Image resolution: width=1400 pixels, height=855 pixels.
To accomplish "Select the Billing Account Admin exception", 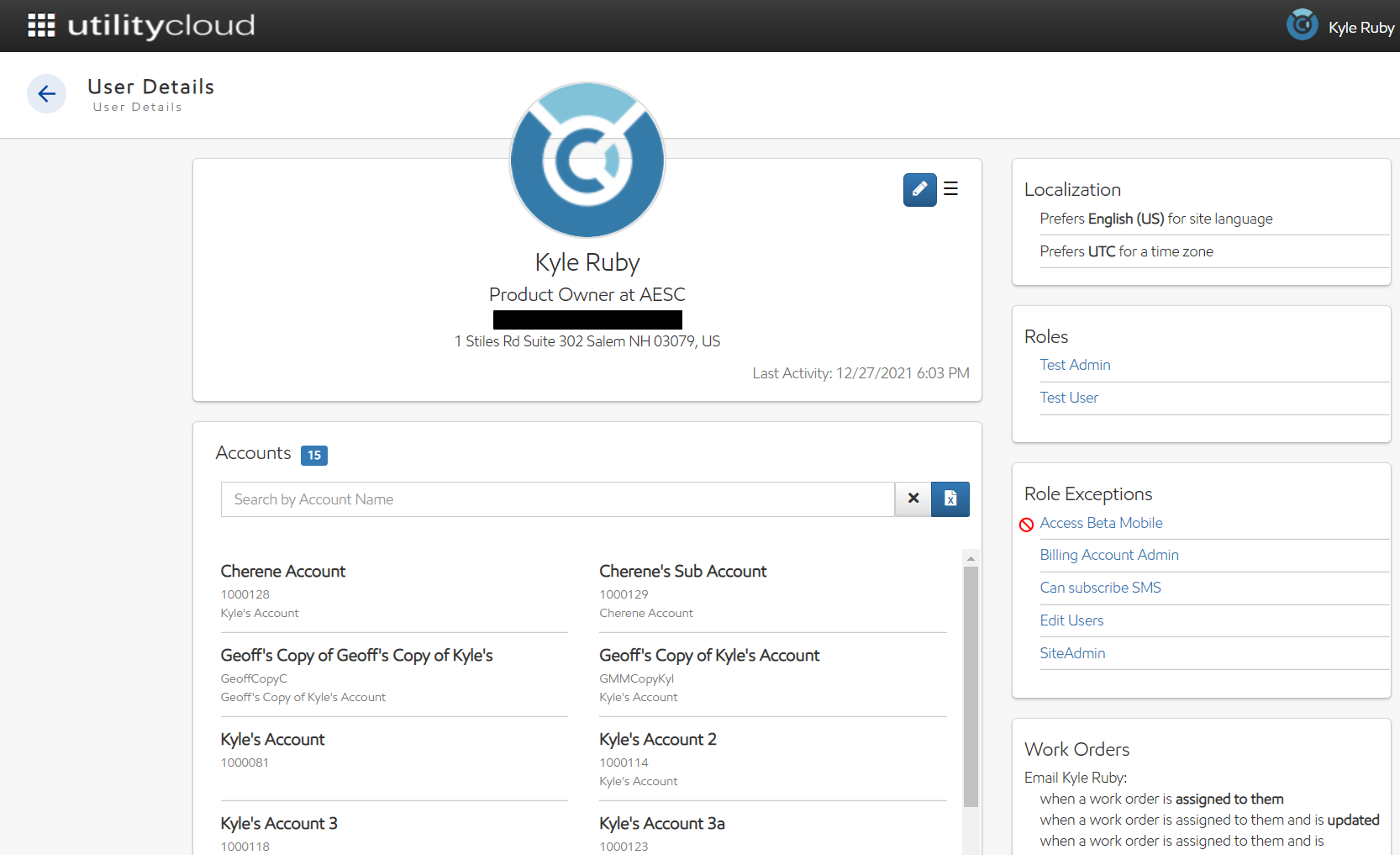I will 1109,555.
